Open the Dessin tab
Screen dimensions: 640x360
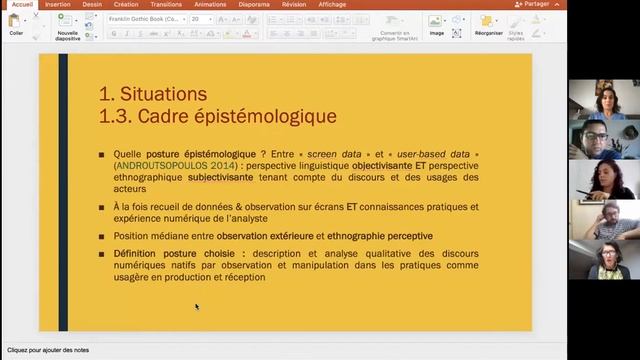92,4
